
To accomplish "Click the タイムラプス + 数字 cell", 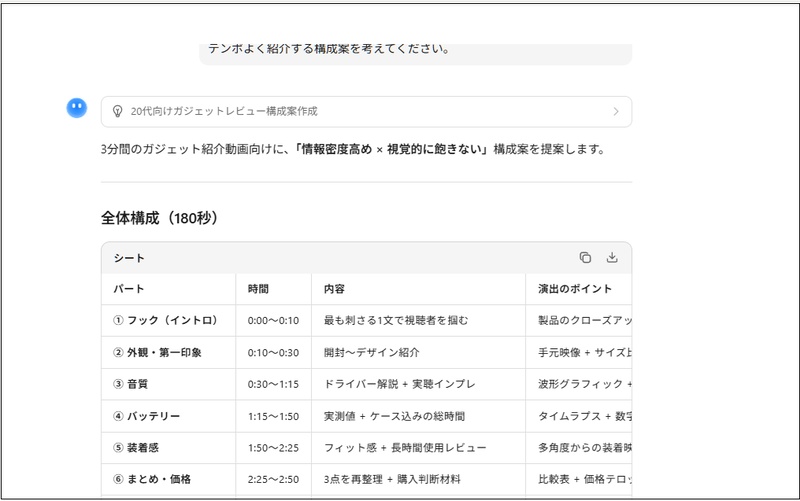I will pyautogui.click(x=579, y=416).
